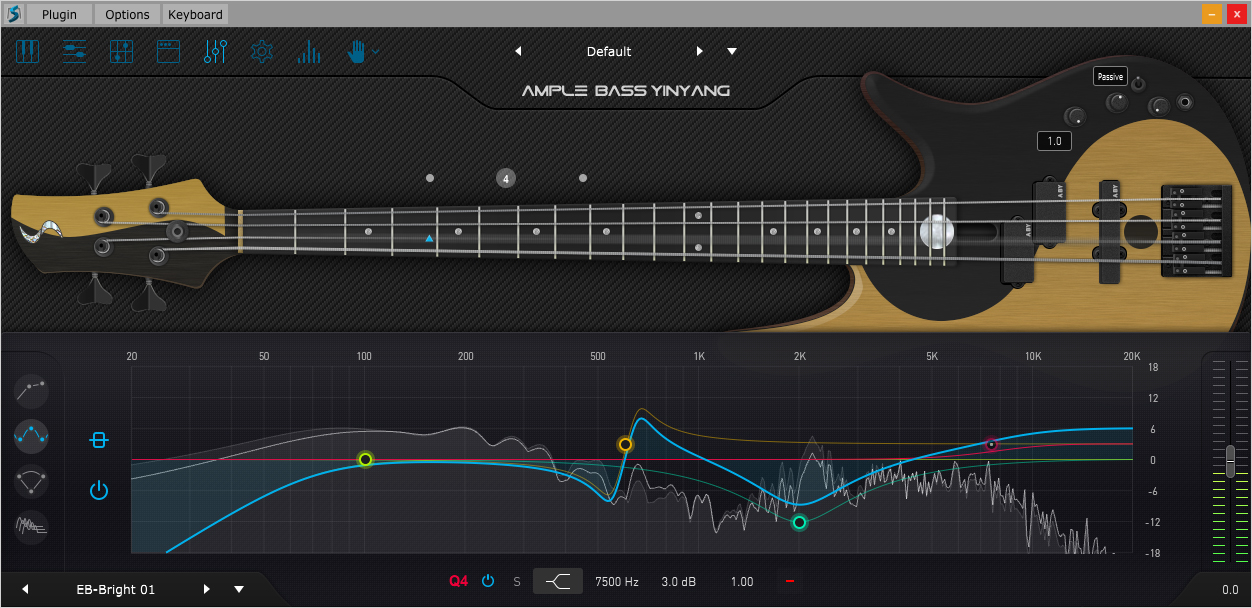Viewport: 1252px width, 608px height.
Task: Open the Options menu
Action: 127,14
